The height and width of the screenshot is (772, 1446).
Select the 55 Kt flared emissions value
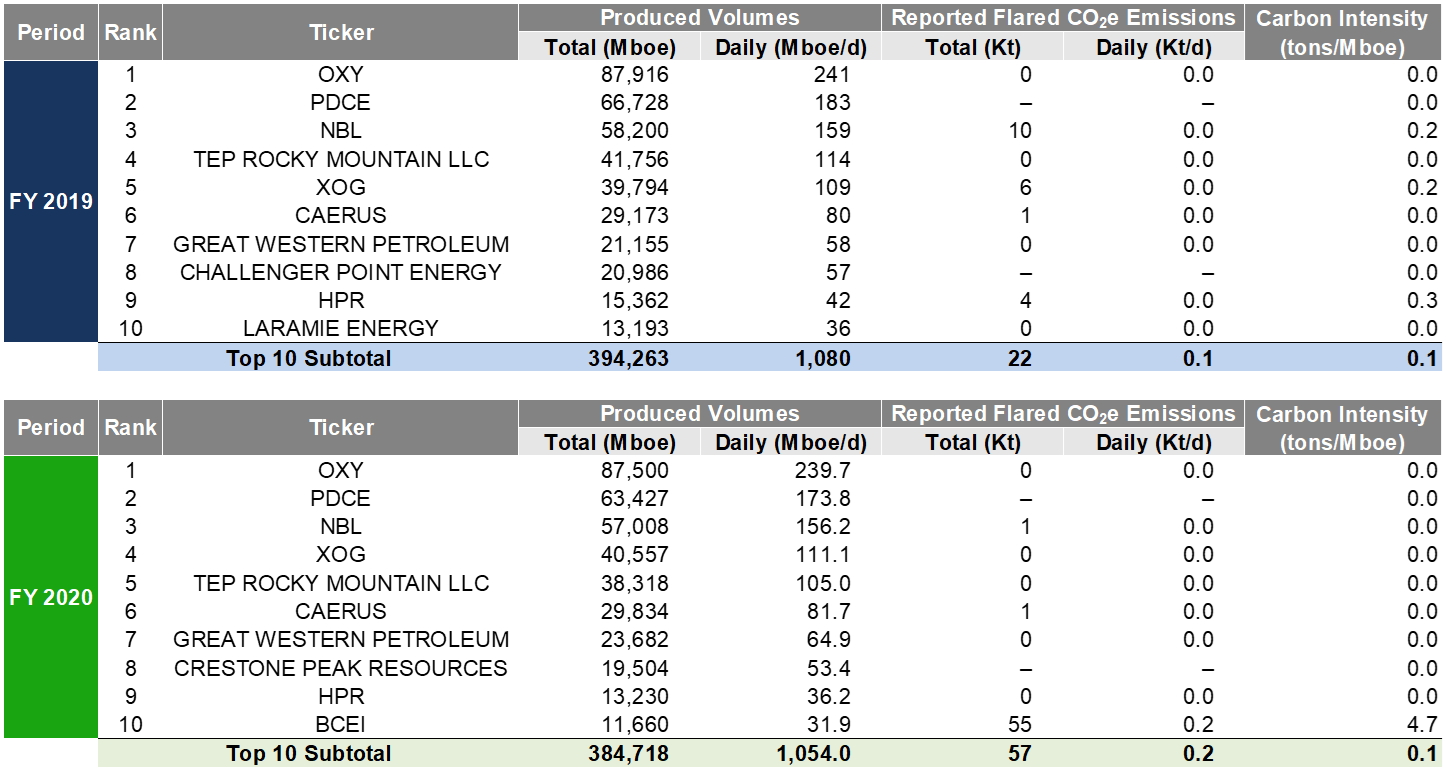pyautogui.click(x=1020, y=724)
